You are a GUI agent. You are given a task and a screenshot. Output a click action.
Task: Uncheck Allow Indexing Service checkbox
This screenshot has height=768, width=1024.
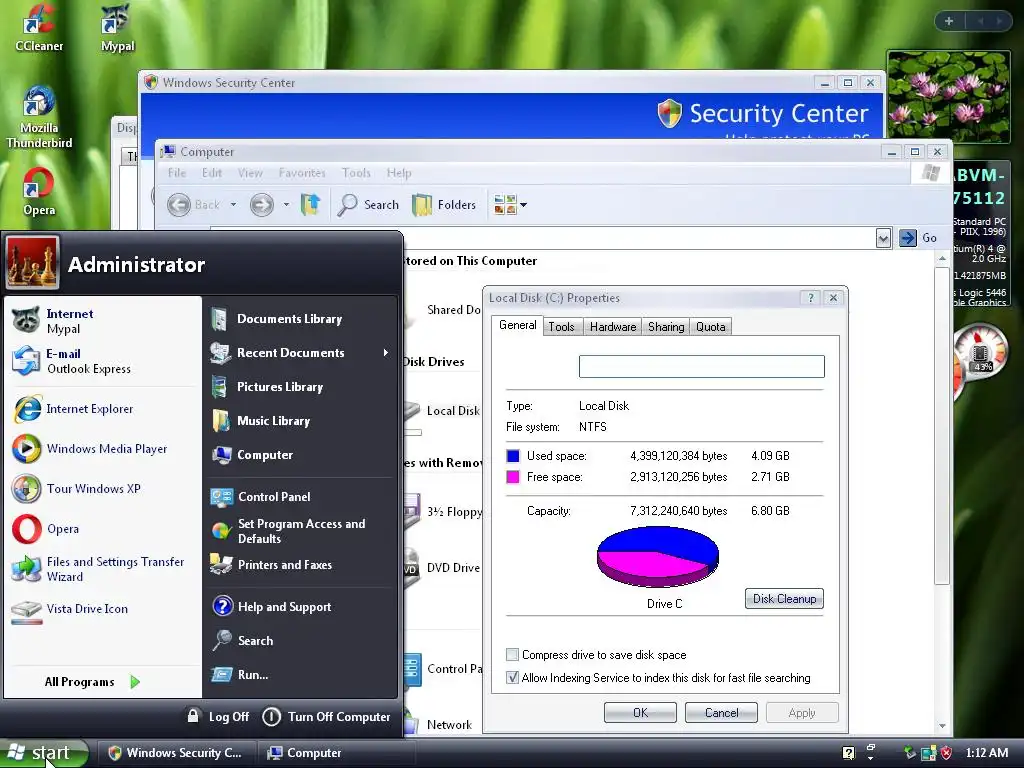[513, 677]
